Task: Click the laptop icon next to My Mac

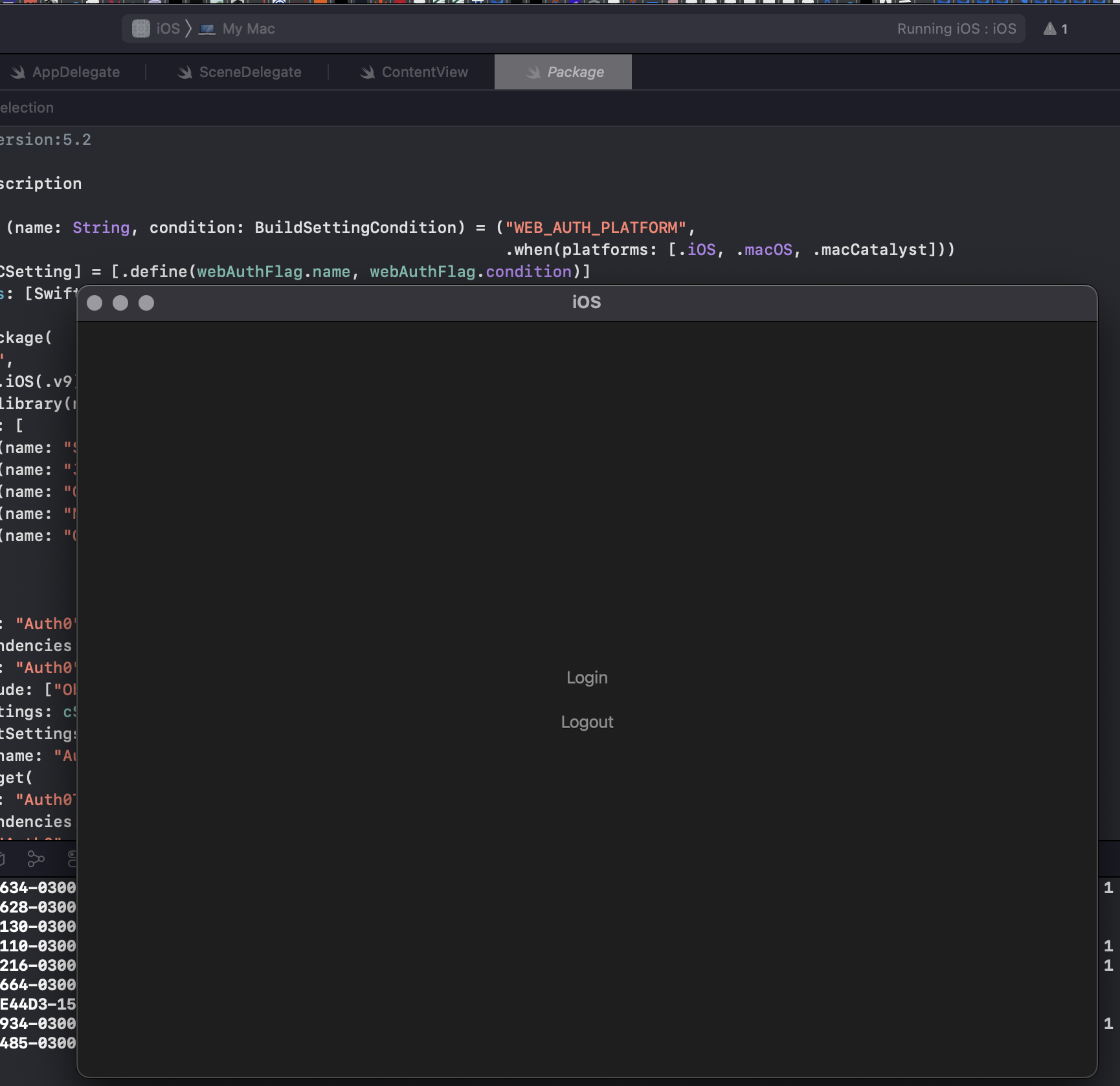Action: [x=207, y=28]
